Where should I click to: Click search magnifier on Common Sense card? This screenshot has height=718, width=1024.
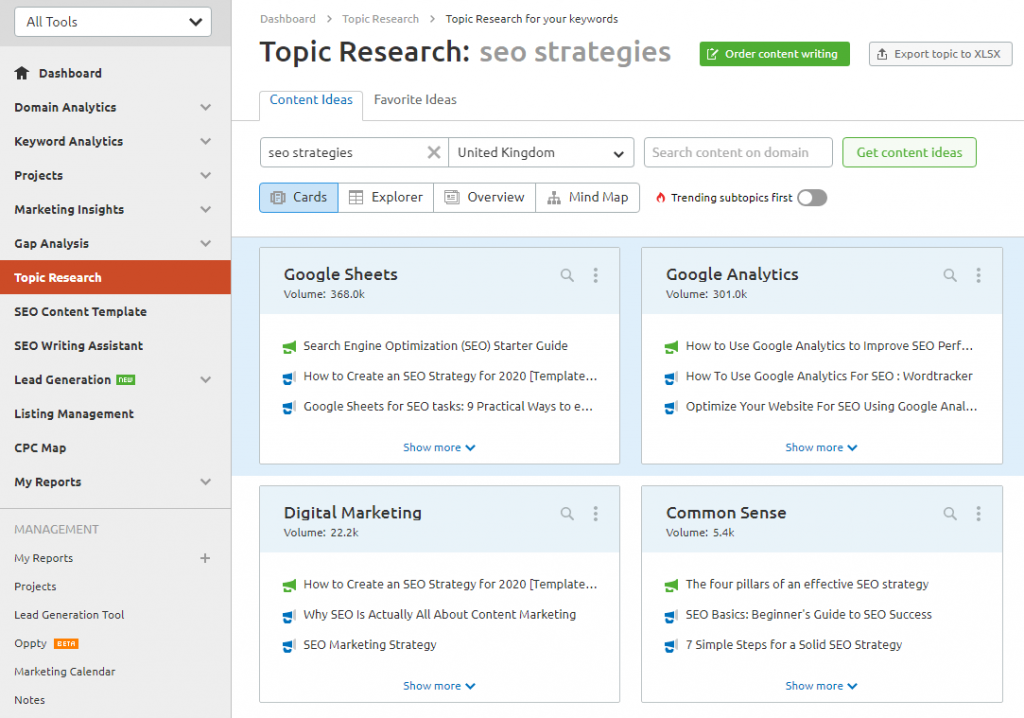[950, 514]
